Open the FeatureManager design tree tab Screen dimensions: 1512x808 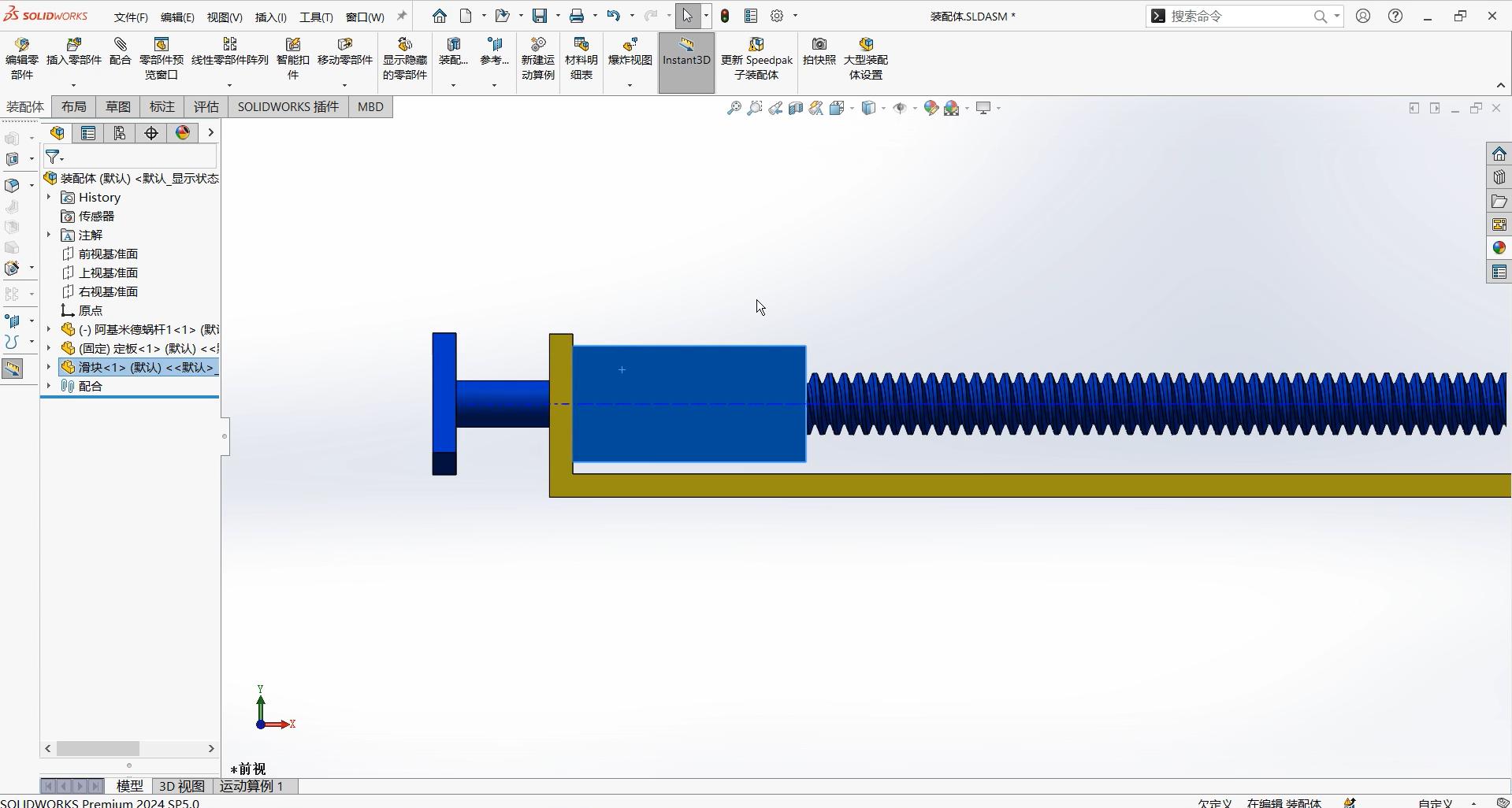pyautogui.click(x=58, y=133)
